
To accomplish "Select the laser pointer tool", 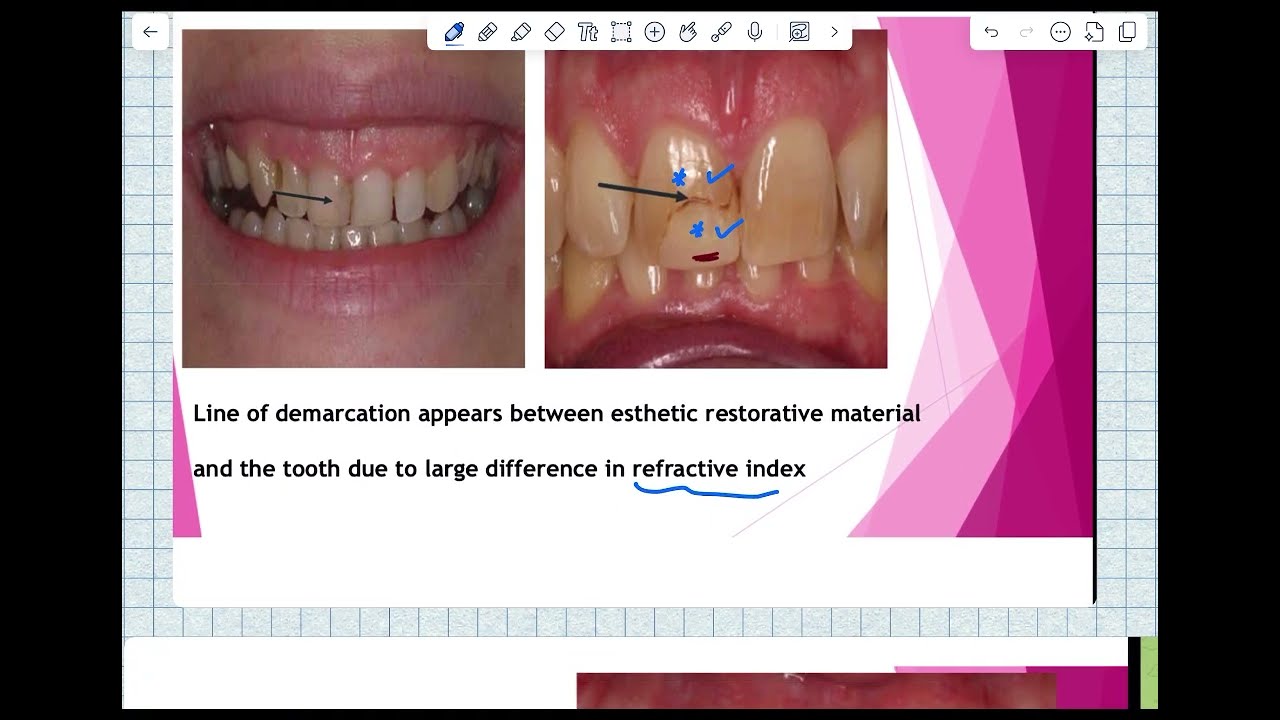I will 721,32.
